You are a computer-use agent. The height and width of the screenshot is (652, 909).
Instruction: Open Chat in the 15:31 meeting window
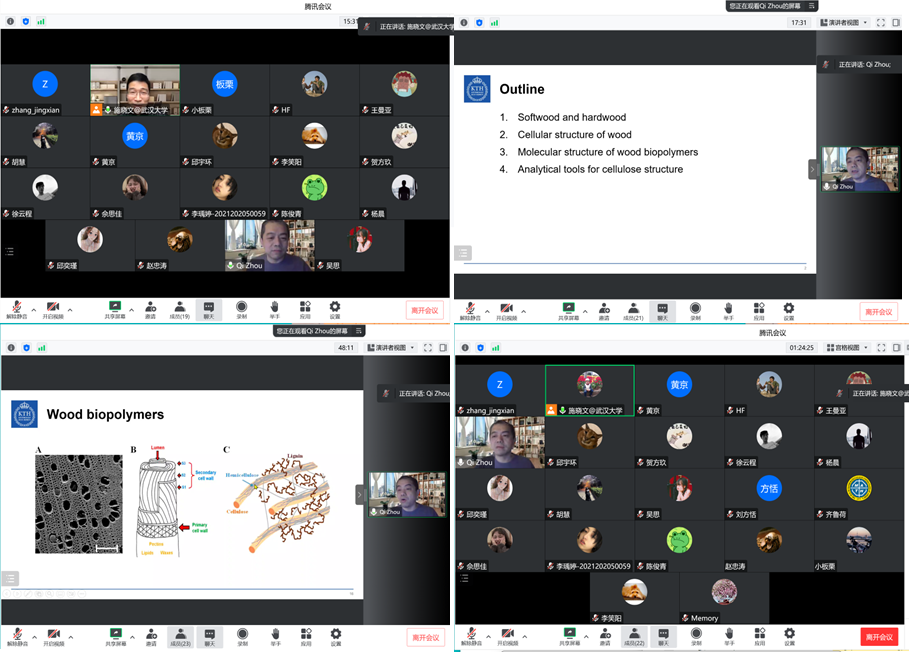(209, 310)
